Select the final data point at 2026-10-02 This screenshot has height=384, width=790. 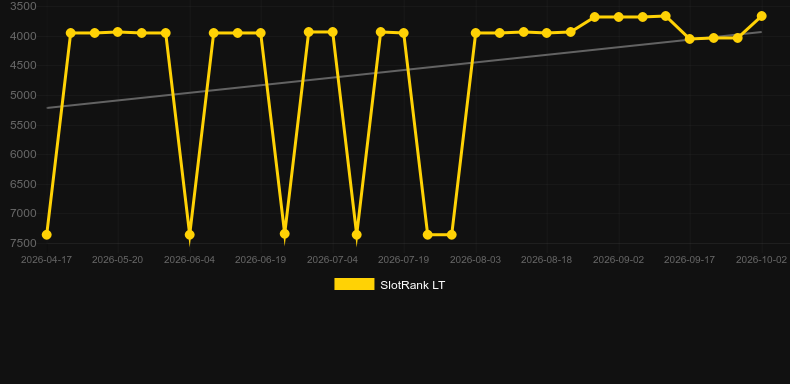[x=761, y=16]
